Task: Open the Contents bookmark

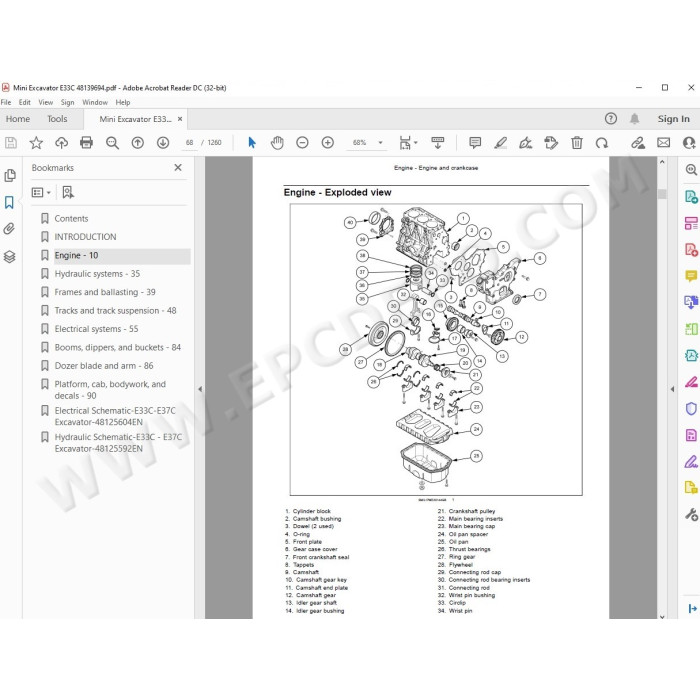Action: click(71, 218)
